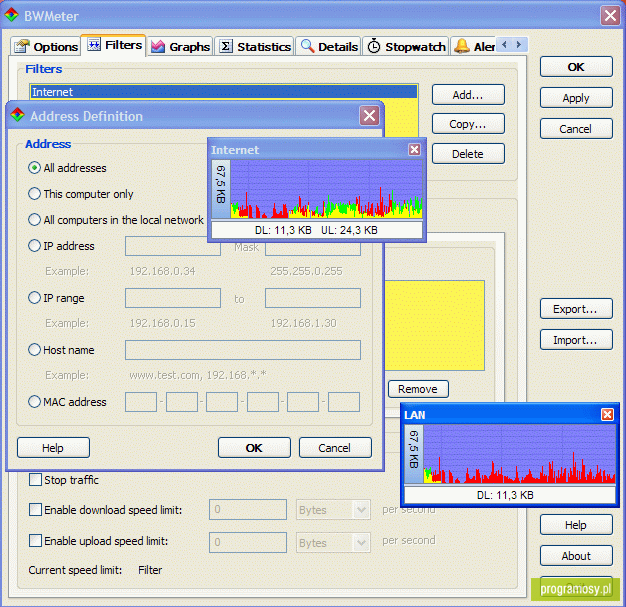Select the All addresses radio button
The width and height of the screenshot is (626, 607).
point(34,168)
